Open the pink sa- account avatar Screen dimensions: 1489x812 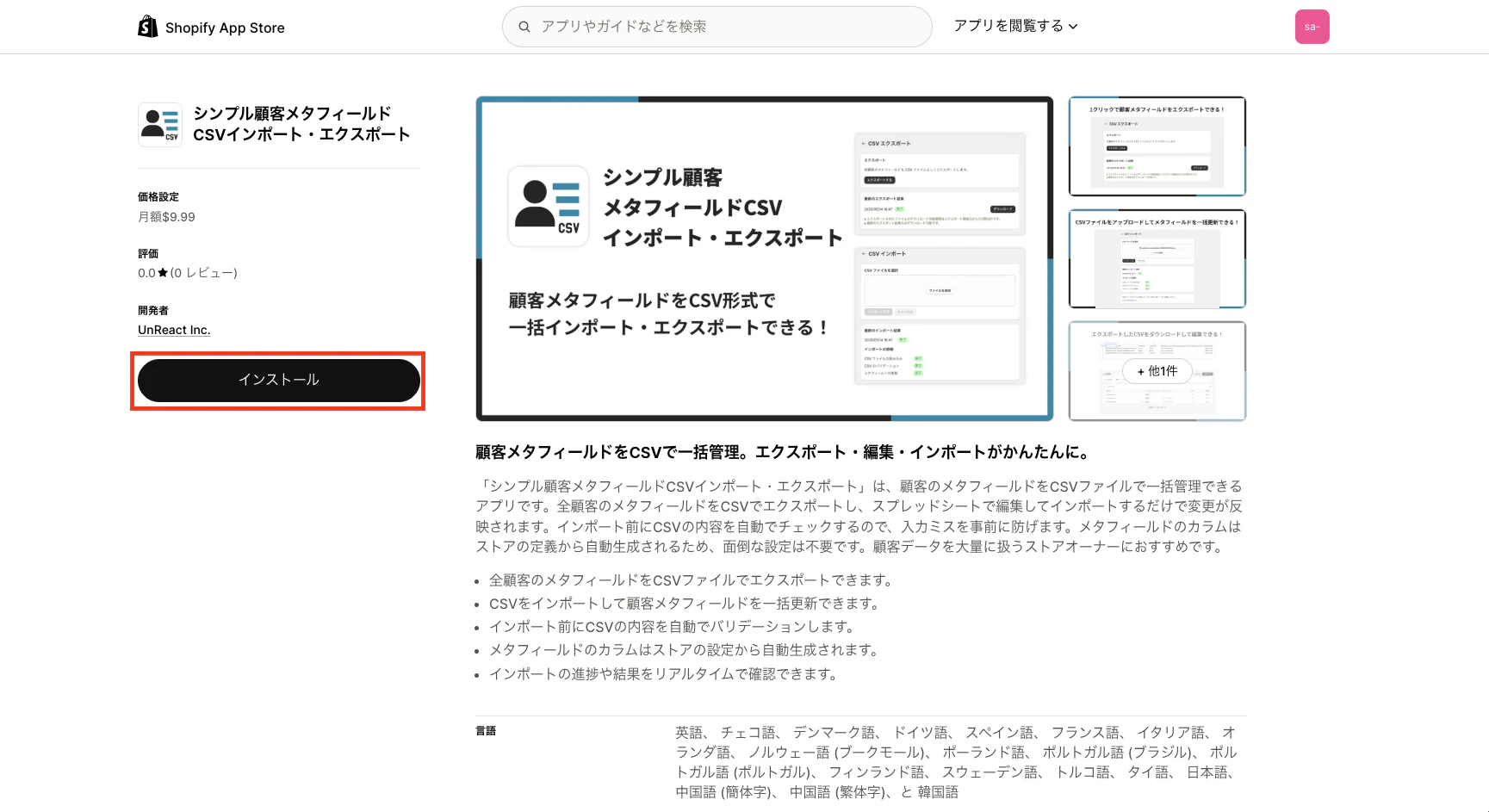[1312, 27]
